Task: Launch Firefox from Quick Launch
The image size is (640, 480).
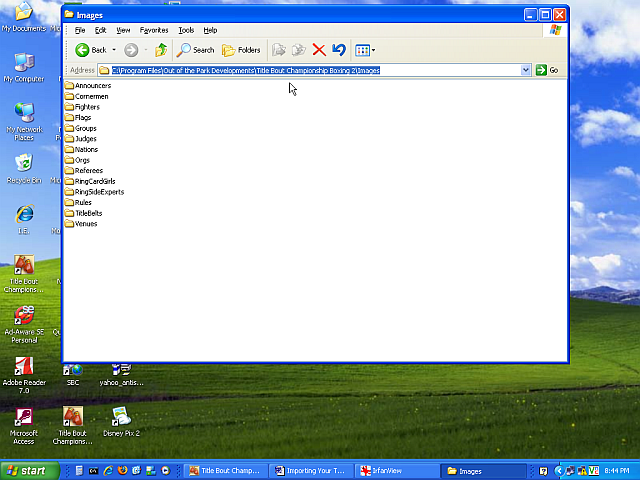Action: 122,471
